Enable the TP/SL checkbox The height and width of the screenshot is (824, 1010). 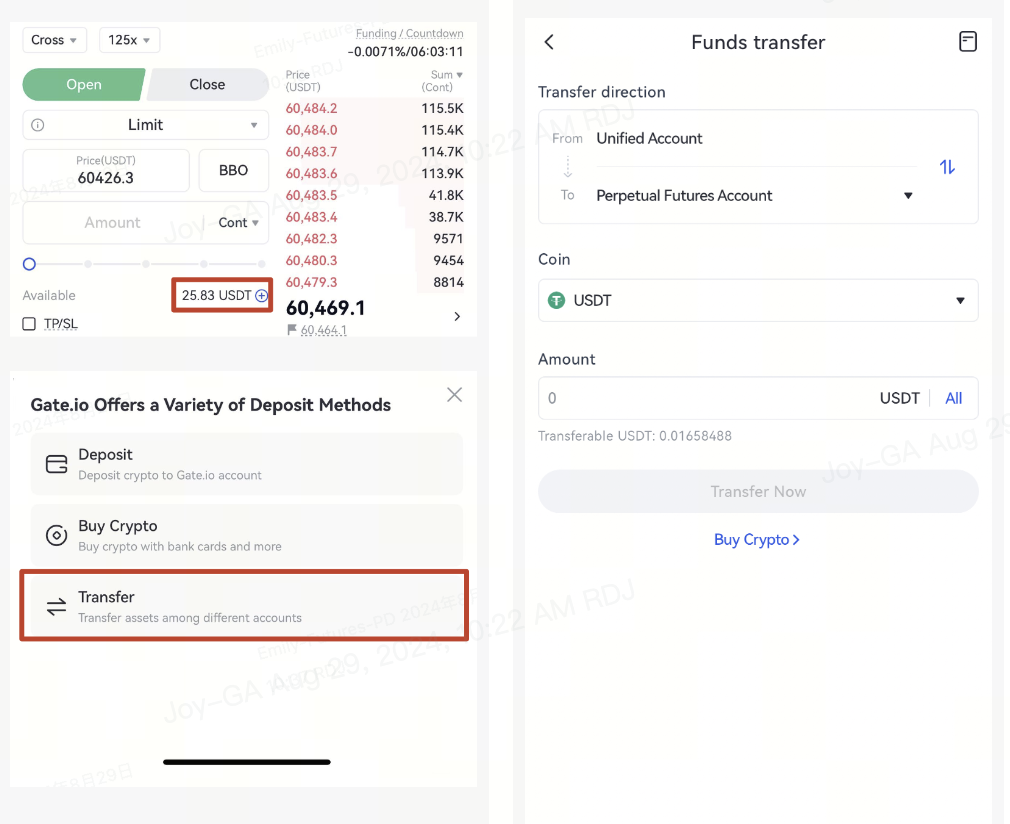[29, 324]
